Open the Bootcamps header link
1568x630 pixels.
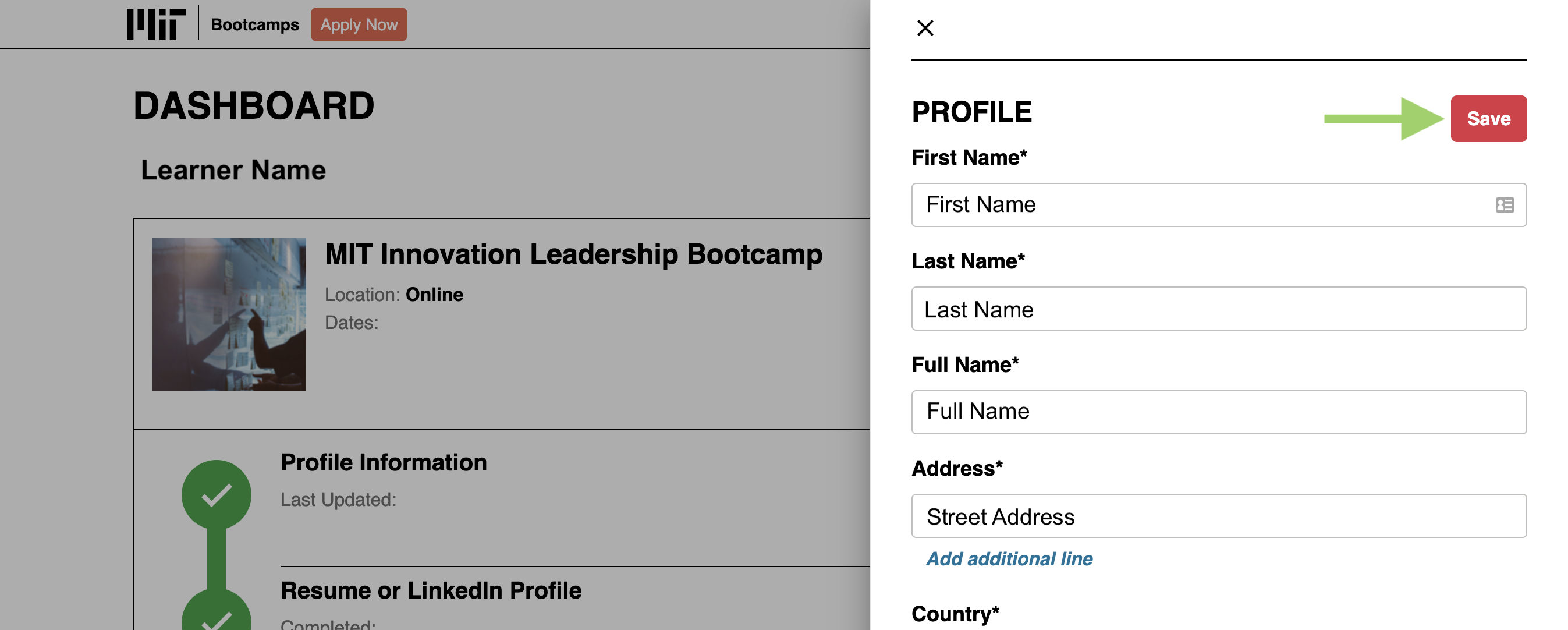tap(254, 24)
